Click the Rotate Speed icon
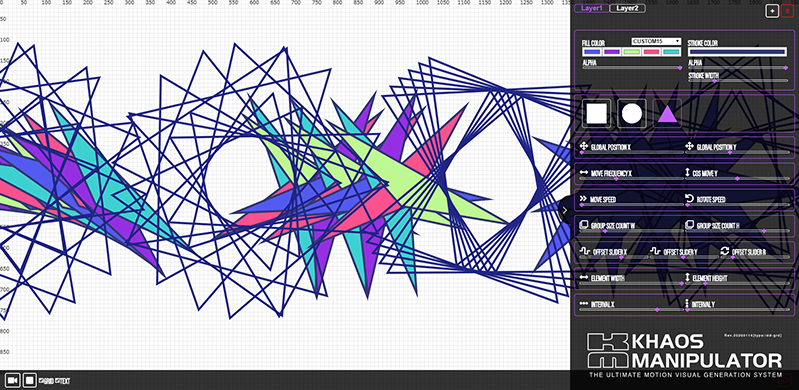 point(689,199)
